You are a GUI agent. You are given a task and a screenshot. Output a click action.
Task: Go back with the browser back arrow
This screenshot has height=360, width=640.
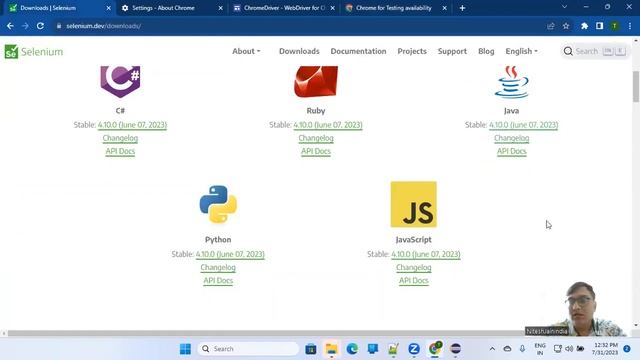pos(10,26)
